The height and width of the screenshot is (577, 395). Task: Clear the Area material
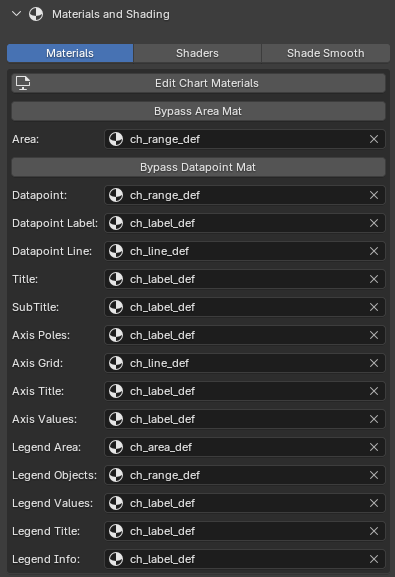(374, 139)
